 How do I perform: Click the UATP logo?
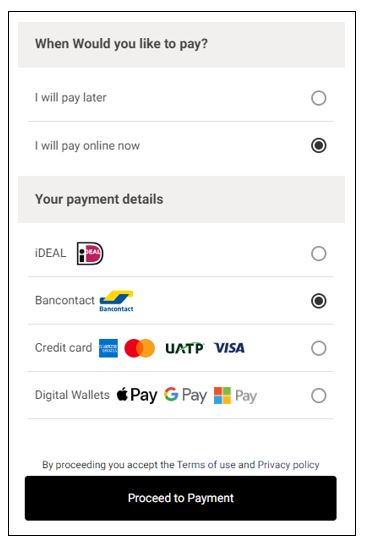(184, 348)
